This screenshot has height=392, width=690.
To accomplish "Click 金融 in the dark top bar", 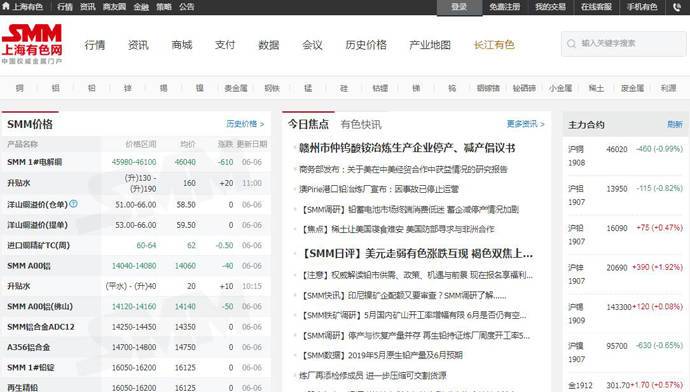I will point(141,7).
